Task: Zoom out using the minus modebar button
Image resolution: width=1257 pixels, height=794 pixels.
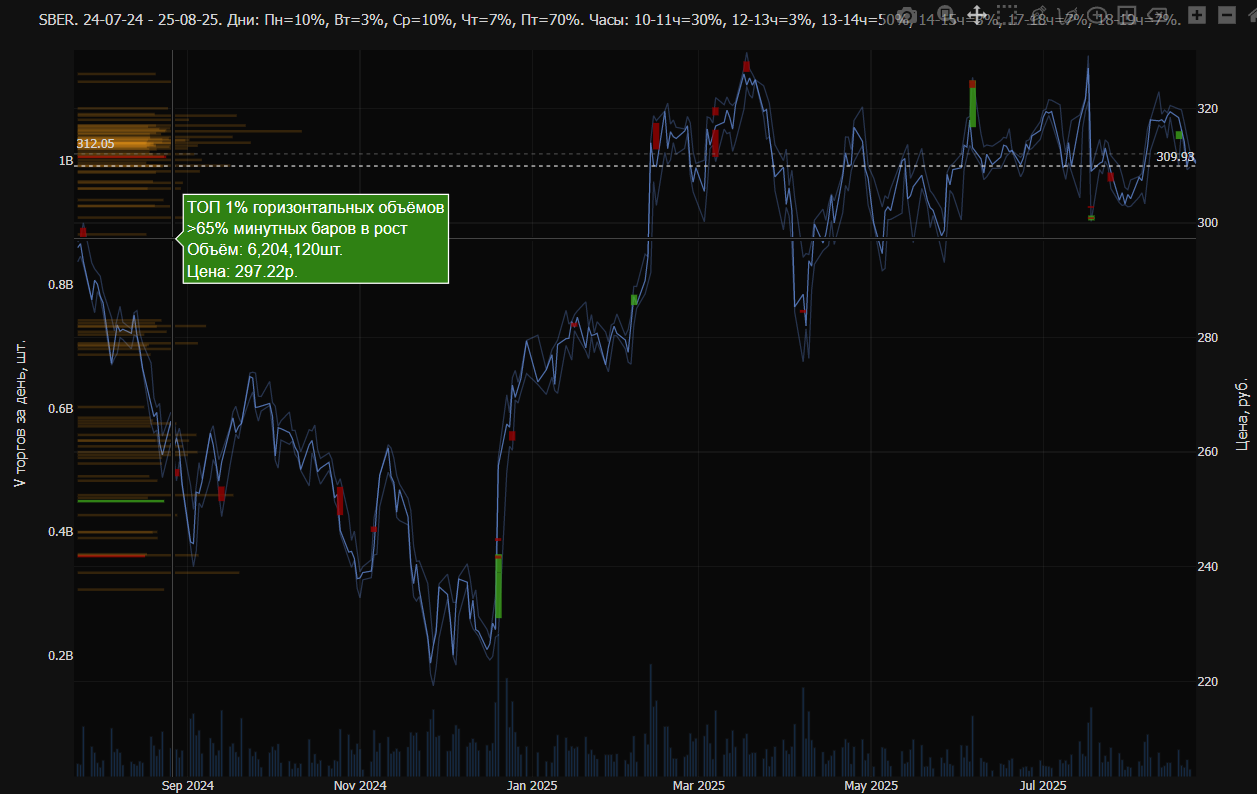Action: [1226, 15]
